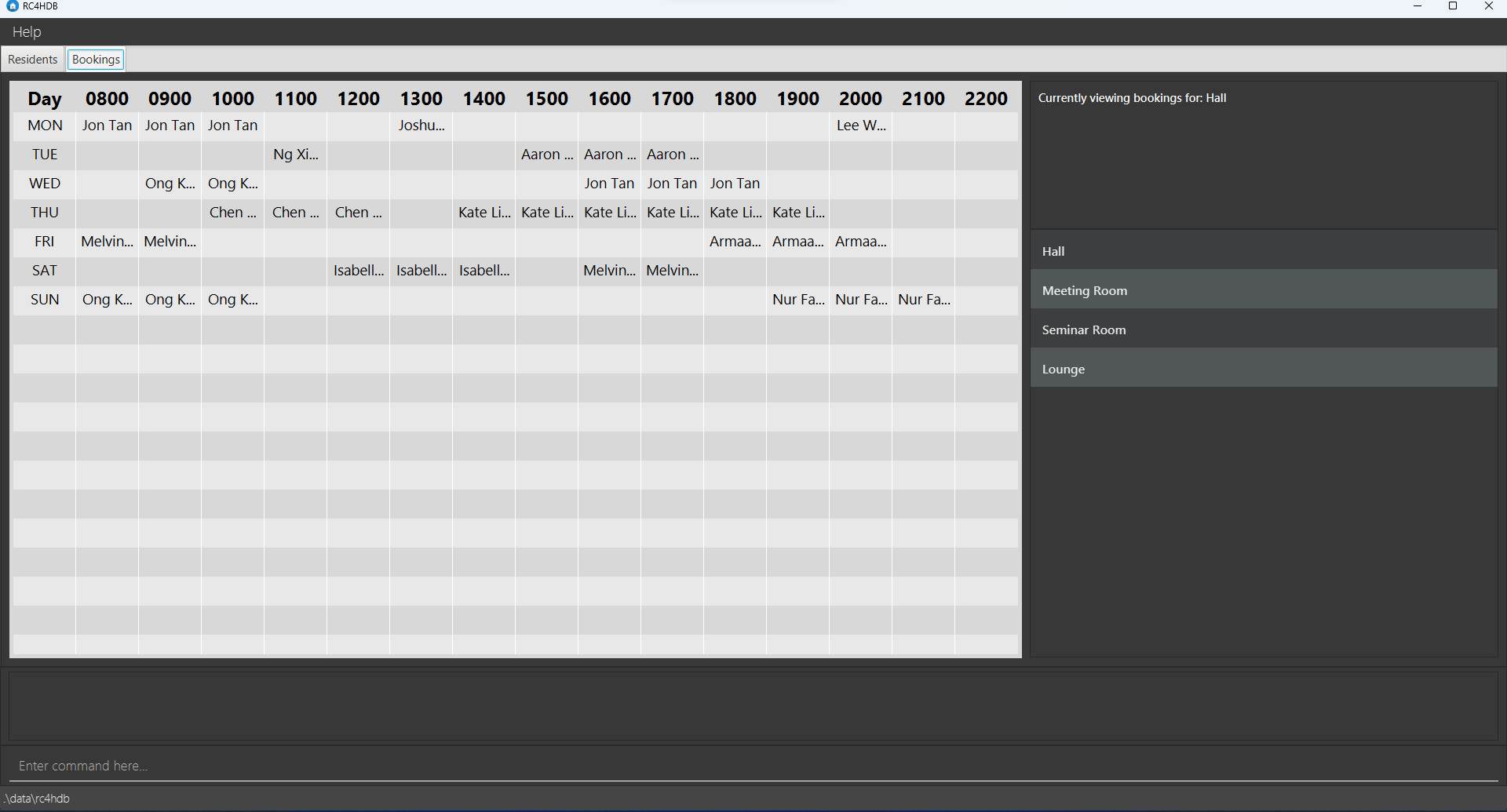Click Jon Tan booking at MON 0800
Viewport: 1507px width, 812px height.
pyautogui.click(x=108, y=126)
